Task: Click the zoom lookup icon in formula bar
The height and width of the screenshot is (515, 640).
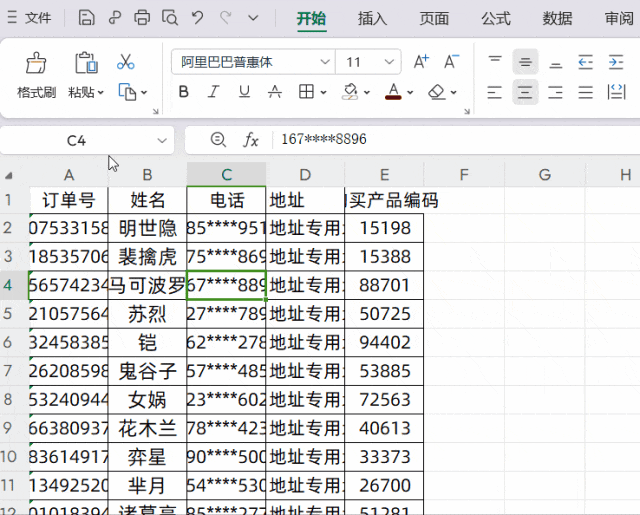Action: click(218, 140)
